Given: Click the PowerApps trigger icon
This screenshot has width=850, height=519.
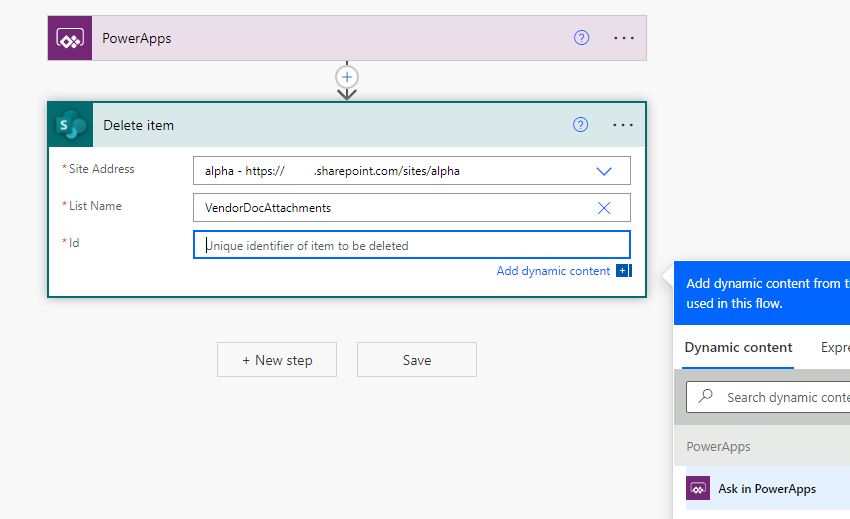Looking at the screenshot, I should pos(70,38).
